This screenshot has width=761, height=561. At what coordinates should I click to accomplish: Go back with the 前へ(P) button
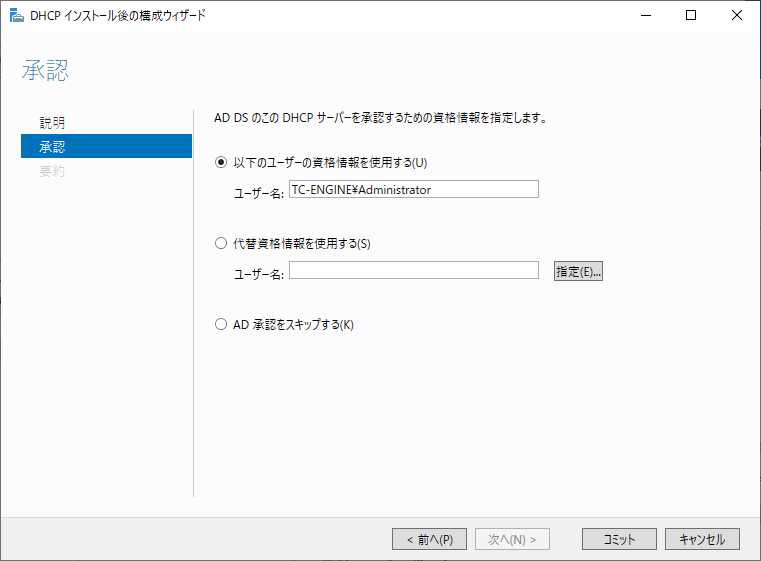(430, 539)
